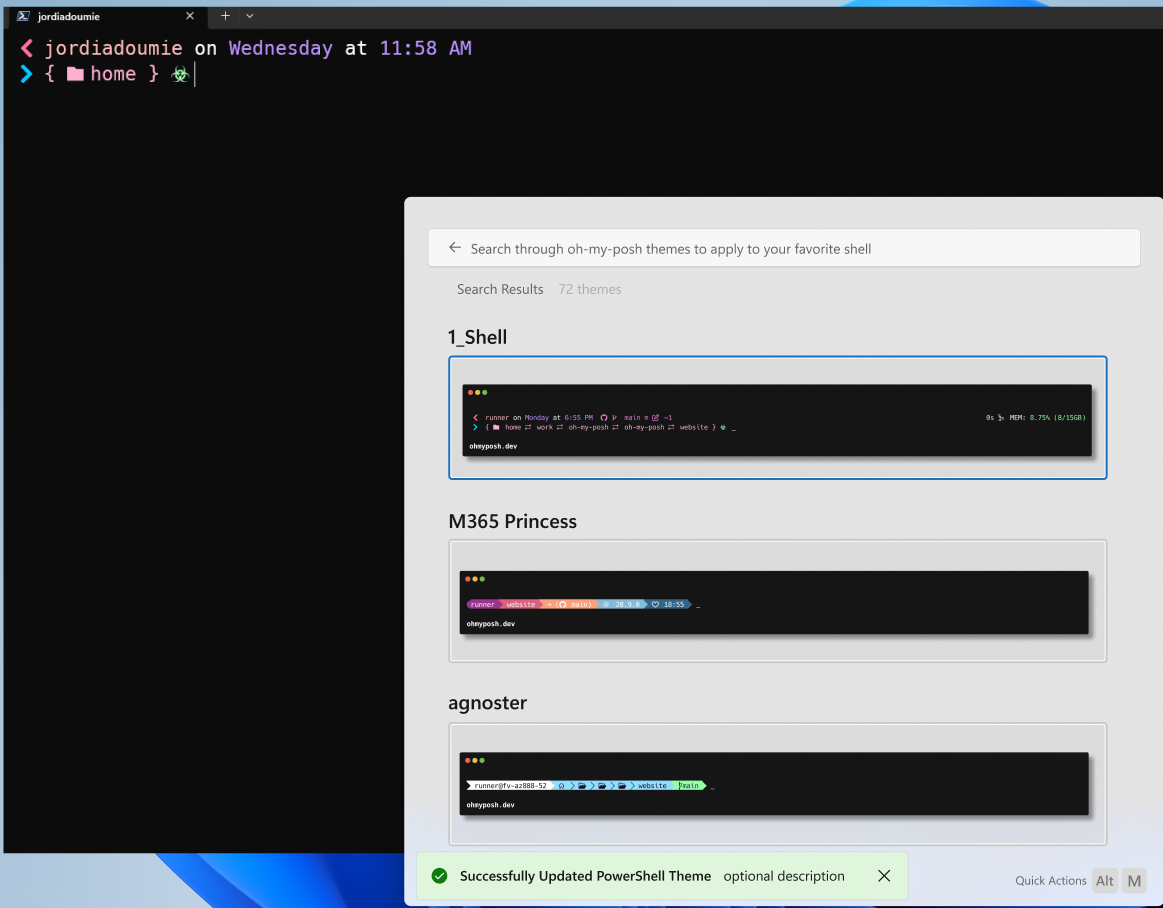Click the pink folder icon in prompt
Image resolution: width=1163 pixels, height=908 pixels.
click(75, 74)
